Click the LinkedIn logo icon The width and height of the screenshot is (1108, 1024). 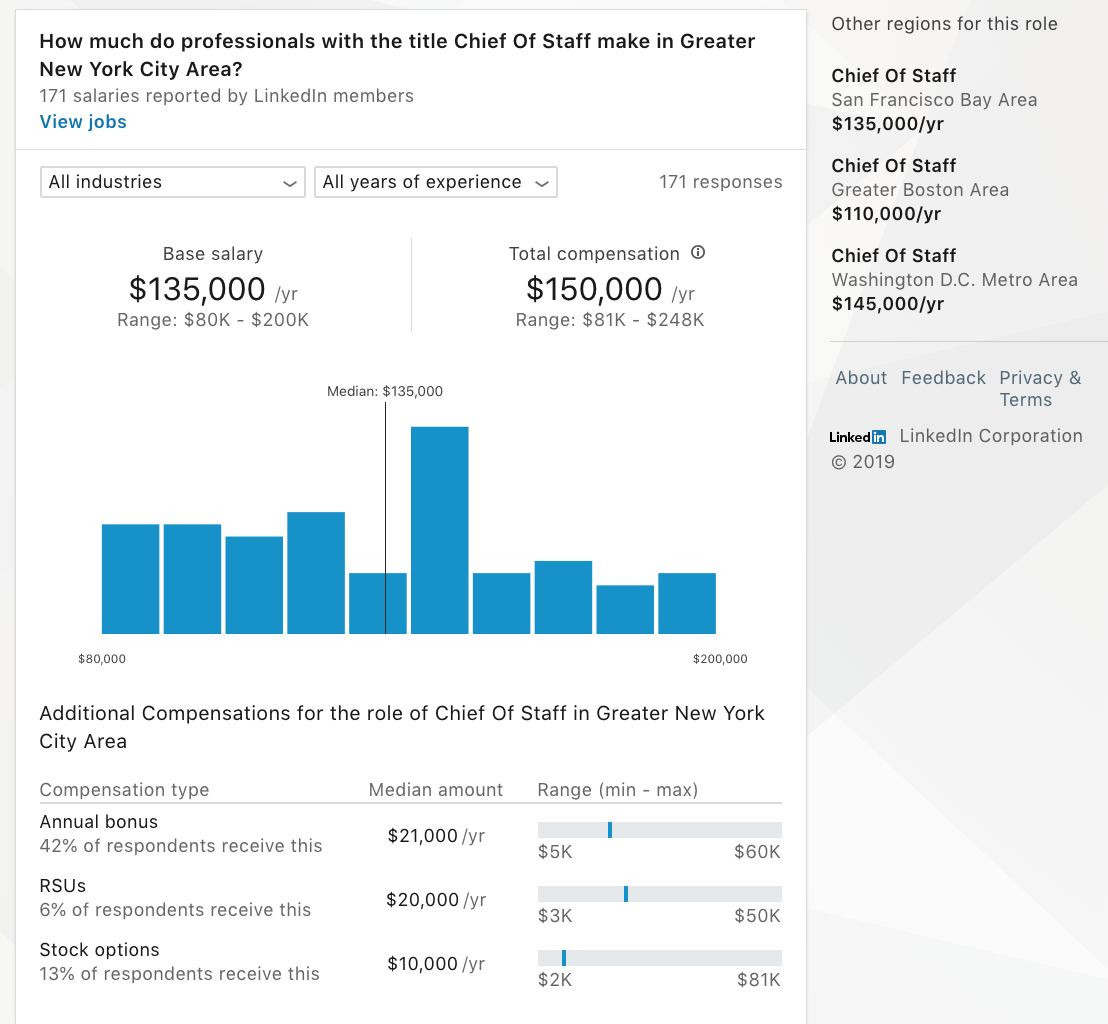(x=857, y=437)
